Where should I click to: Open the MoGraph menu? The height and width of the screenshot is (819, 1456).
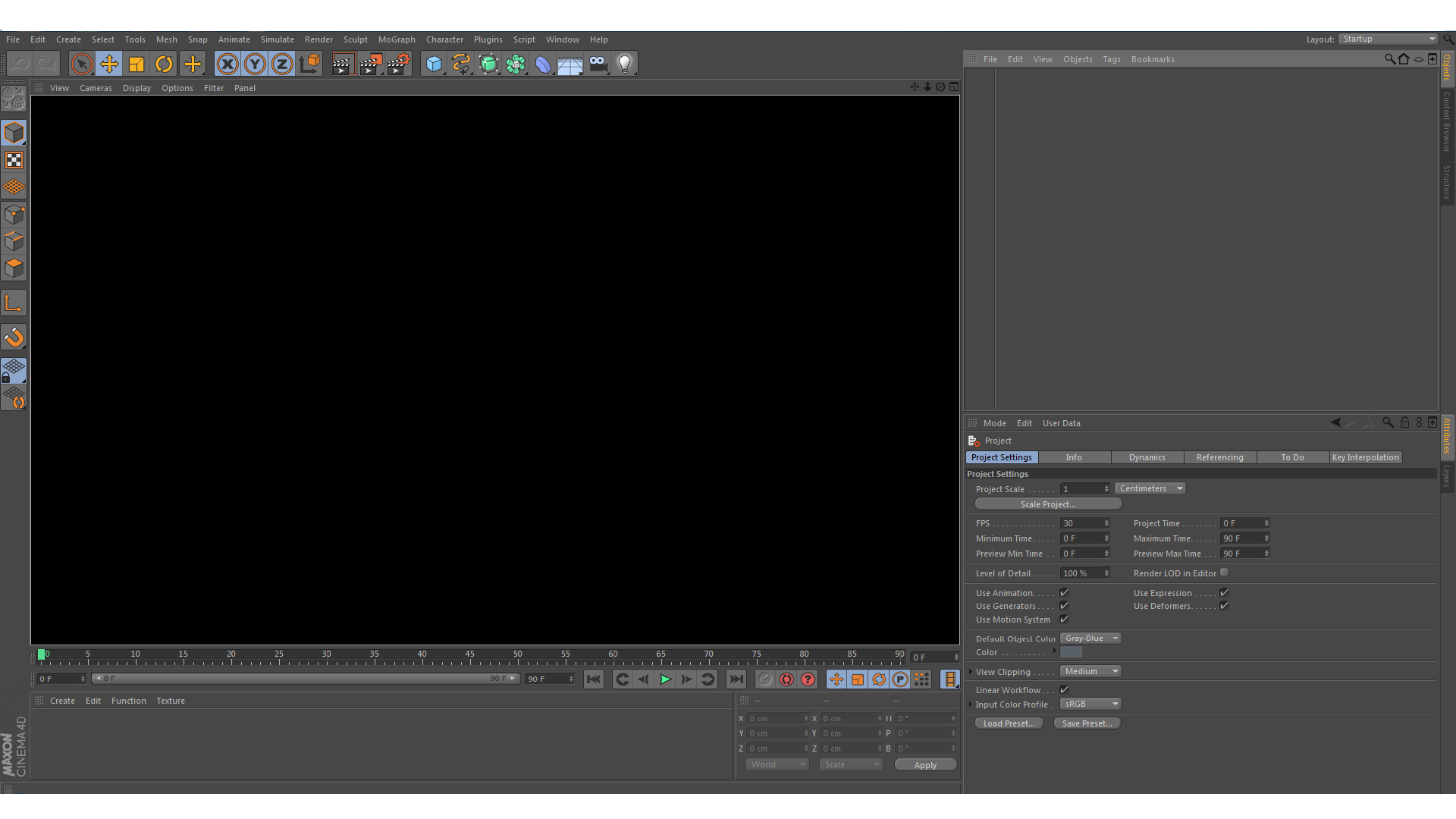[x=397, y=39]
